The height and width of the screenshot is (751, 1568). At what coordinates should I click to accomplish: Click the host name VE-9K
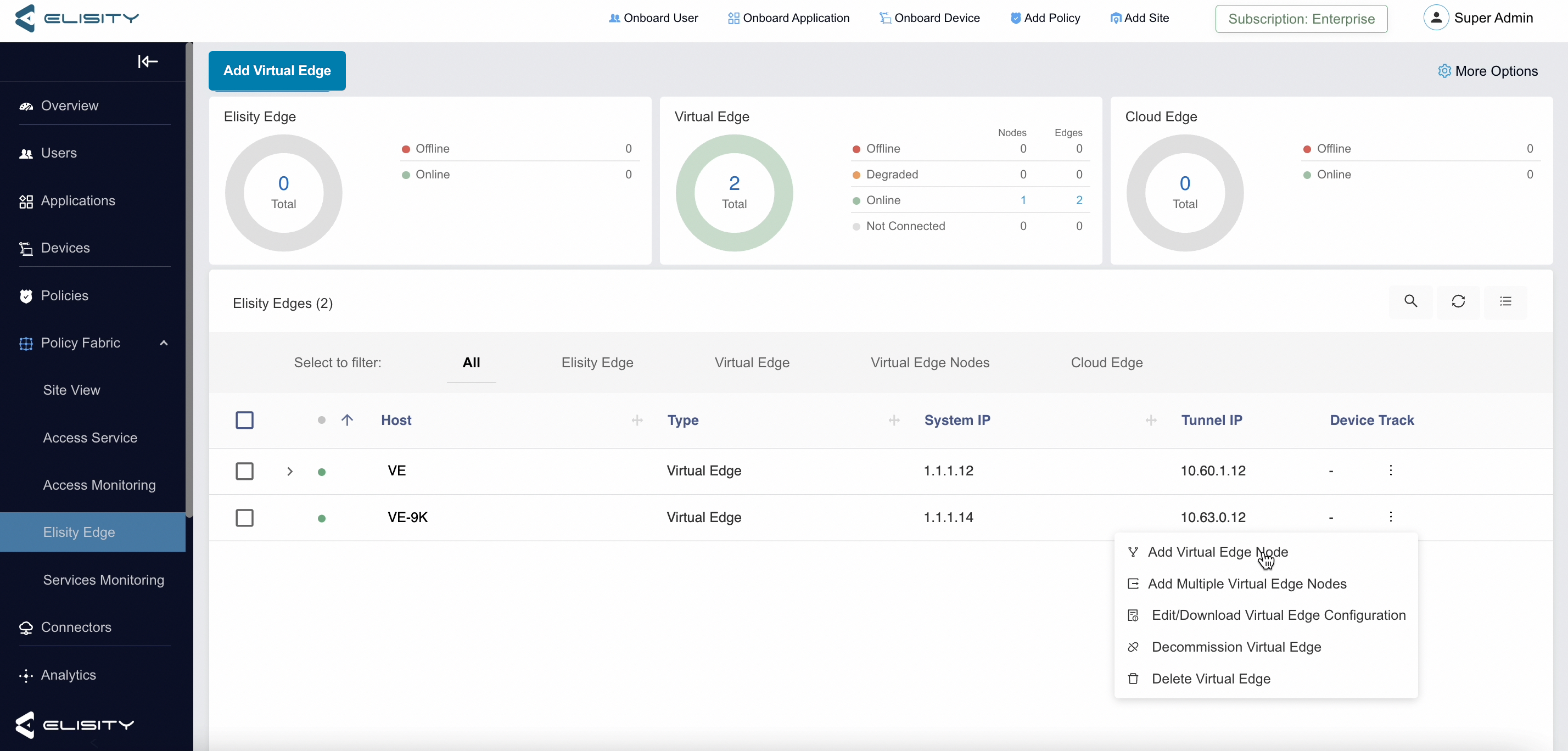(407, 517)
